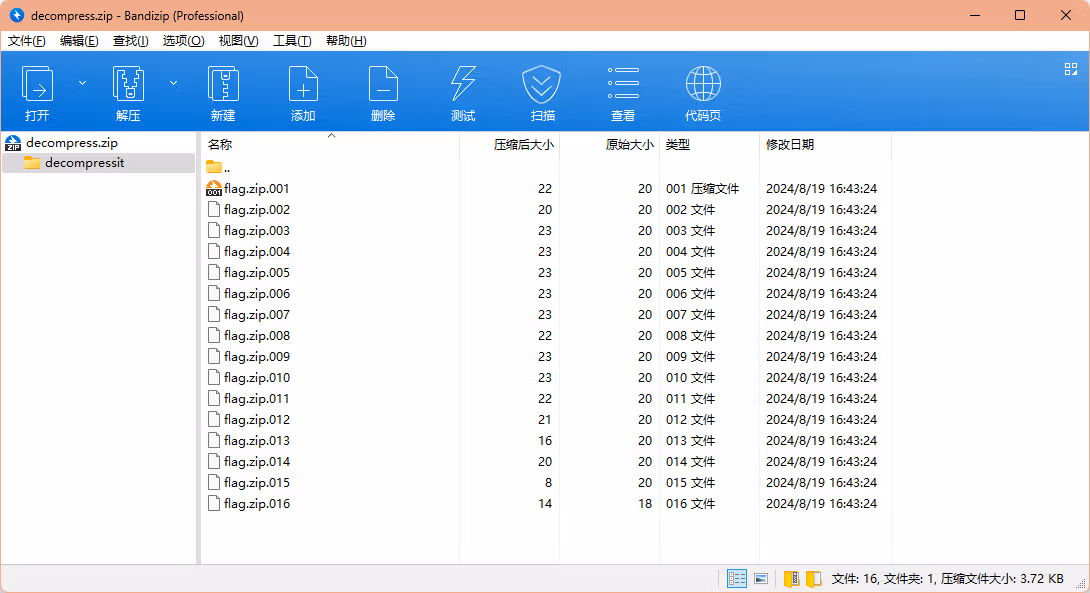
Task: Click the Extract (解压) toolbar icon
Action: tap(128, 84)
